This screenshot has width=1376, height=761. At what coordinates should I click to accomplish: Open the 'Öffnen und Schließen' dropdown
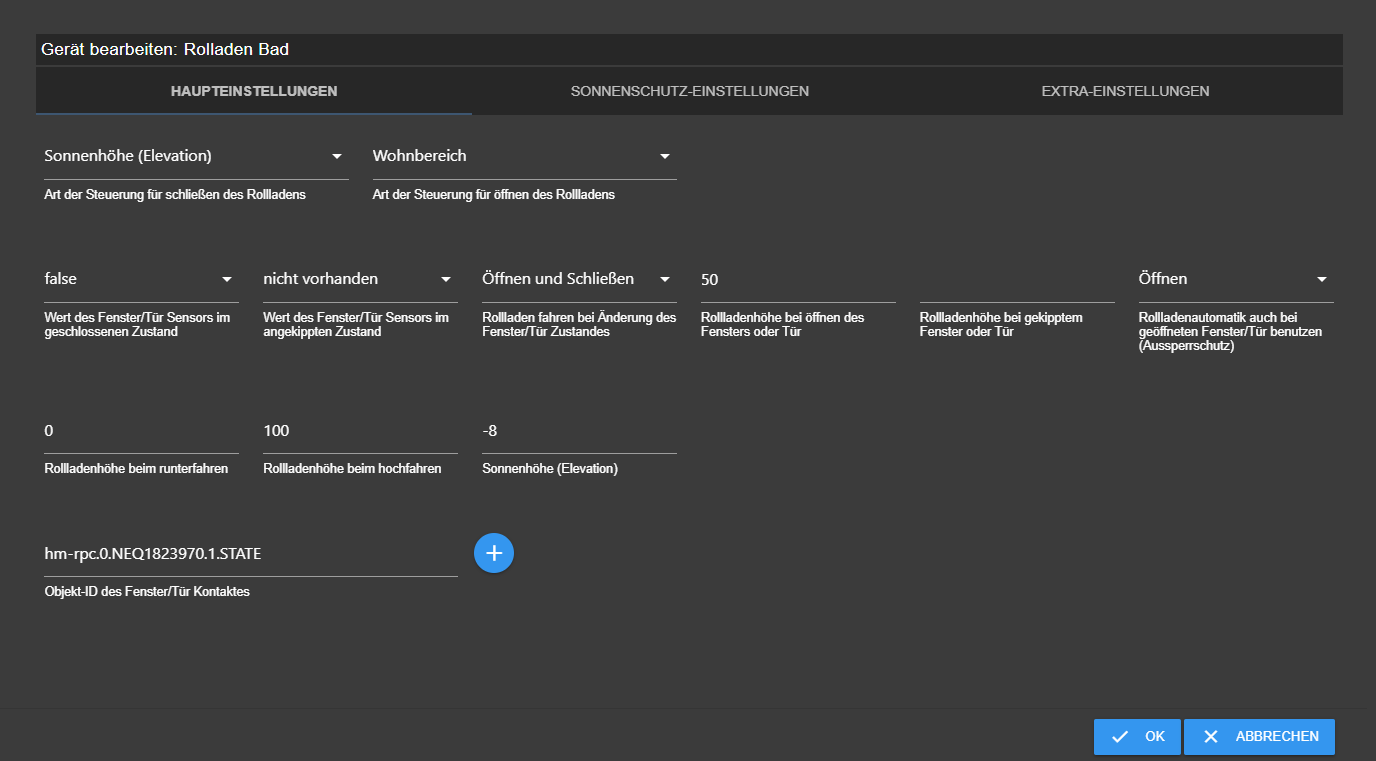tap(579, 280)
